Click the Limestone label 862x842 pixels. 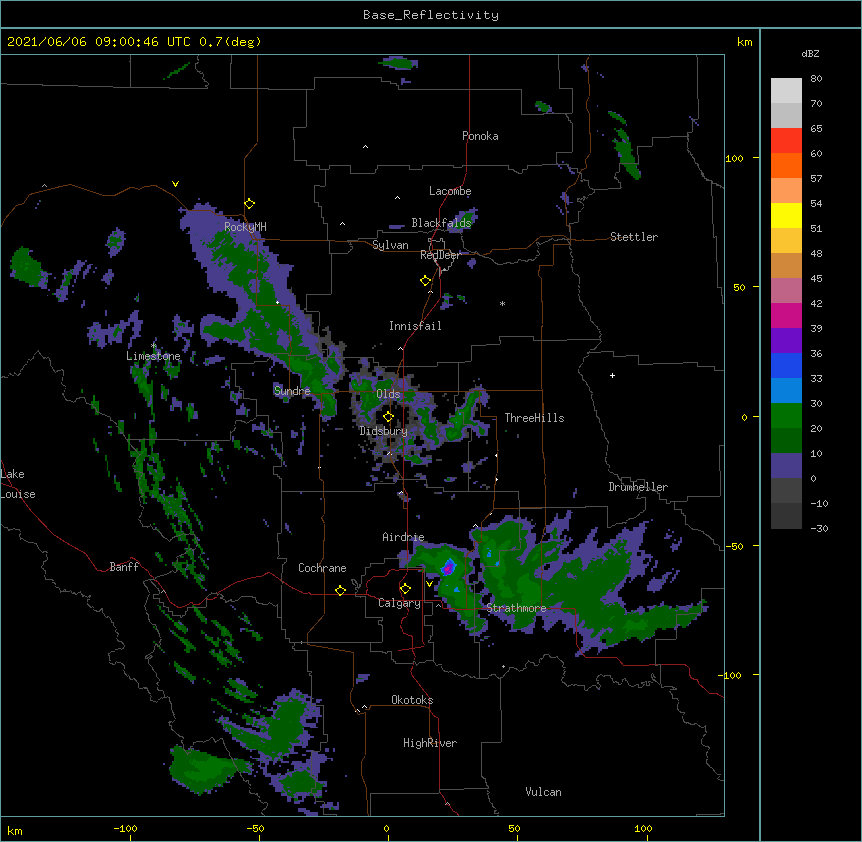tap(153, 356)
